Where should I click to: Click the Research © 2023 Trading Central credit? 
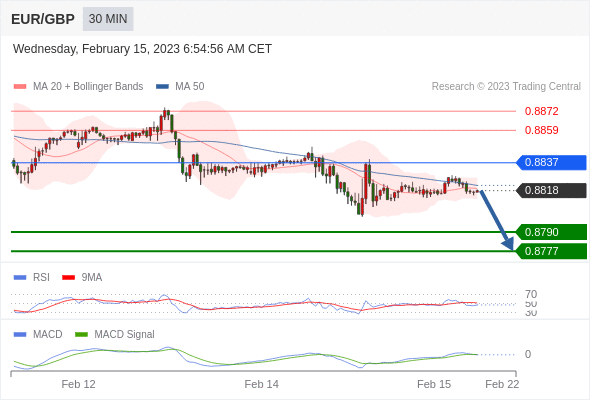(x=506, y=87)
